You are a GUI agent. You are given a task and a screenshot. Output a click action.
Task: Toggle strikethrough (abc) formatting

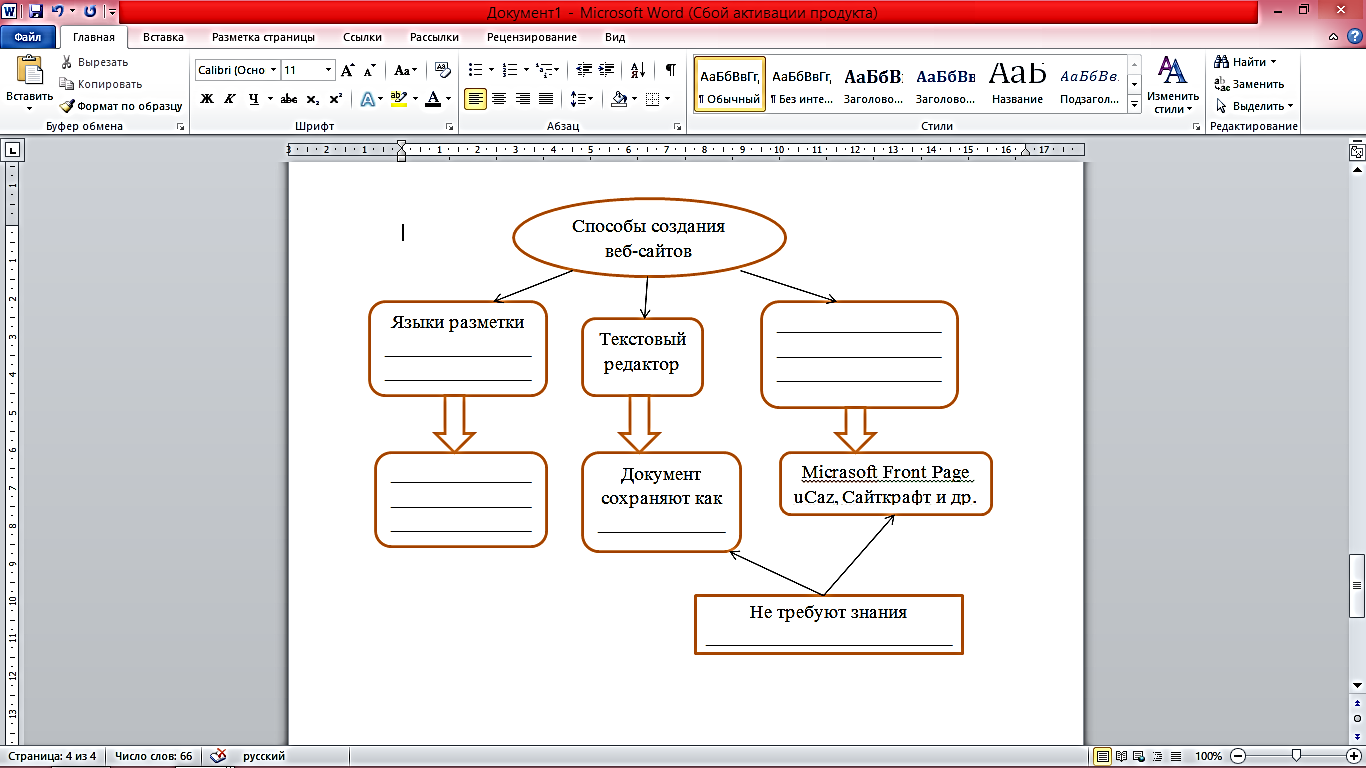tap(289, 98)
